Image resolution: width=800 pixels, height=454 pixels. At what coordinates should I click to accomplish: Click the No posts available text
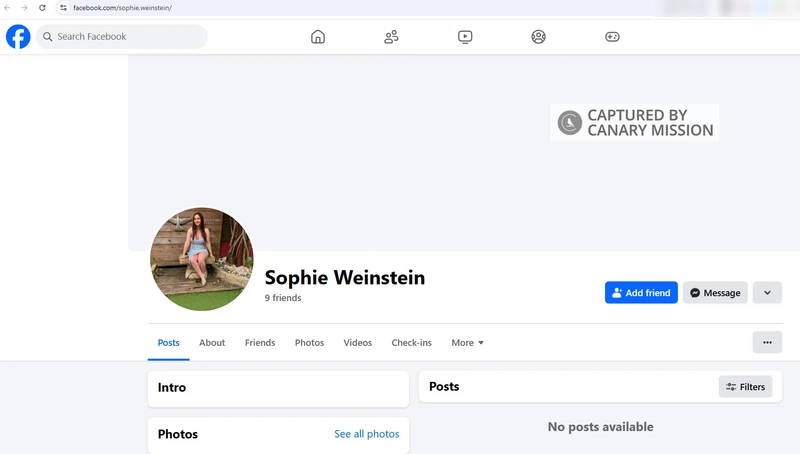(x=601, y=427)
